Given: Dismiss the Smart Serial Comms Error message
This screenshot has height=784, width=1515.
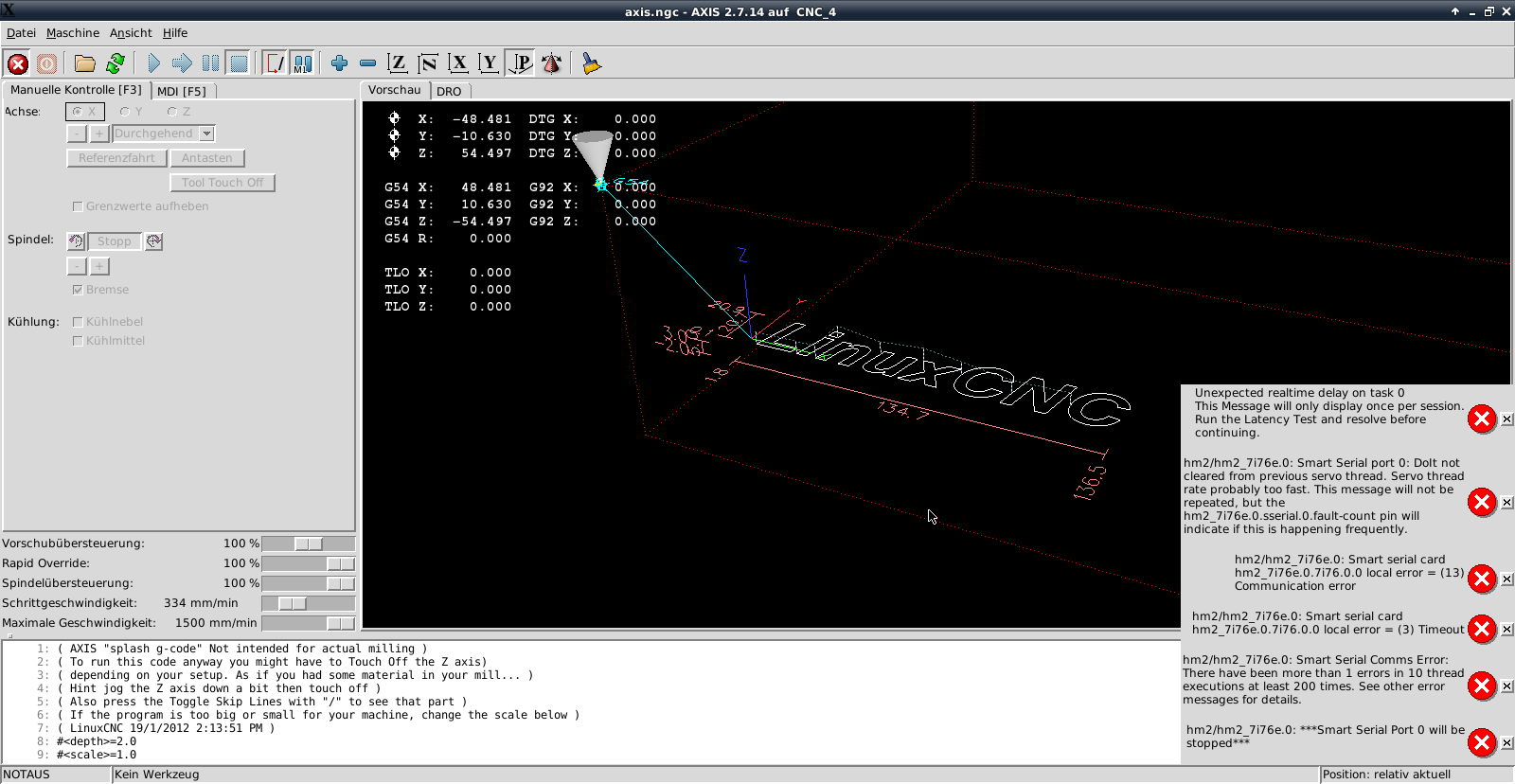Looking at the screenshot, I should [x=1506, y=686].
